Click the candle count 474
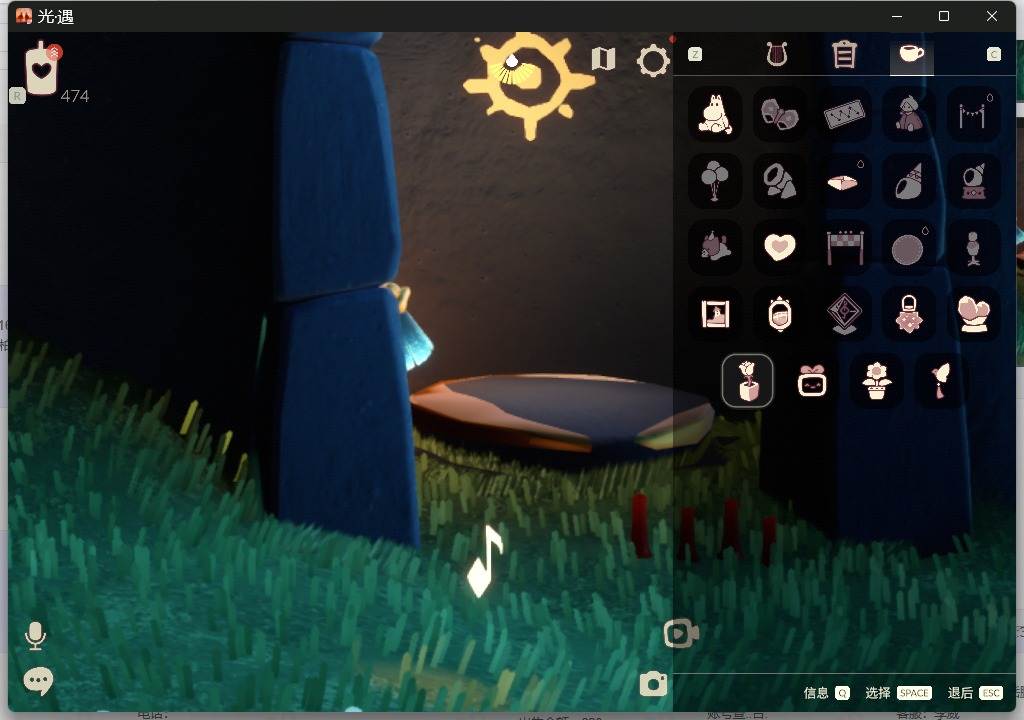This screenshot has height=720, width=1024. coord(74,96)
